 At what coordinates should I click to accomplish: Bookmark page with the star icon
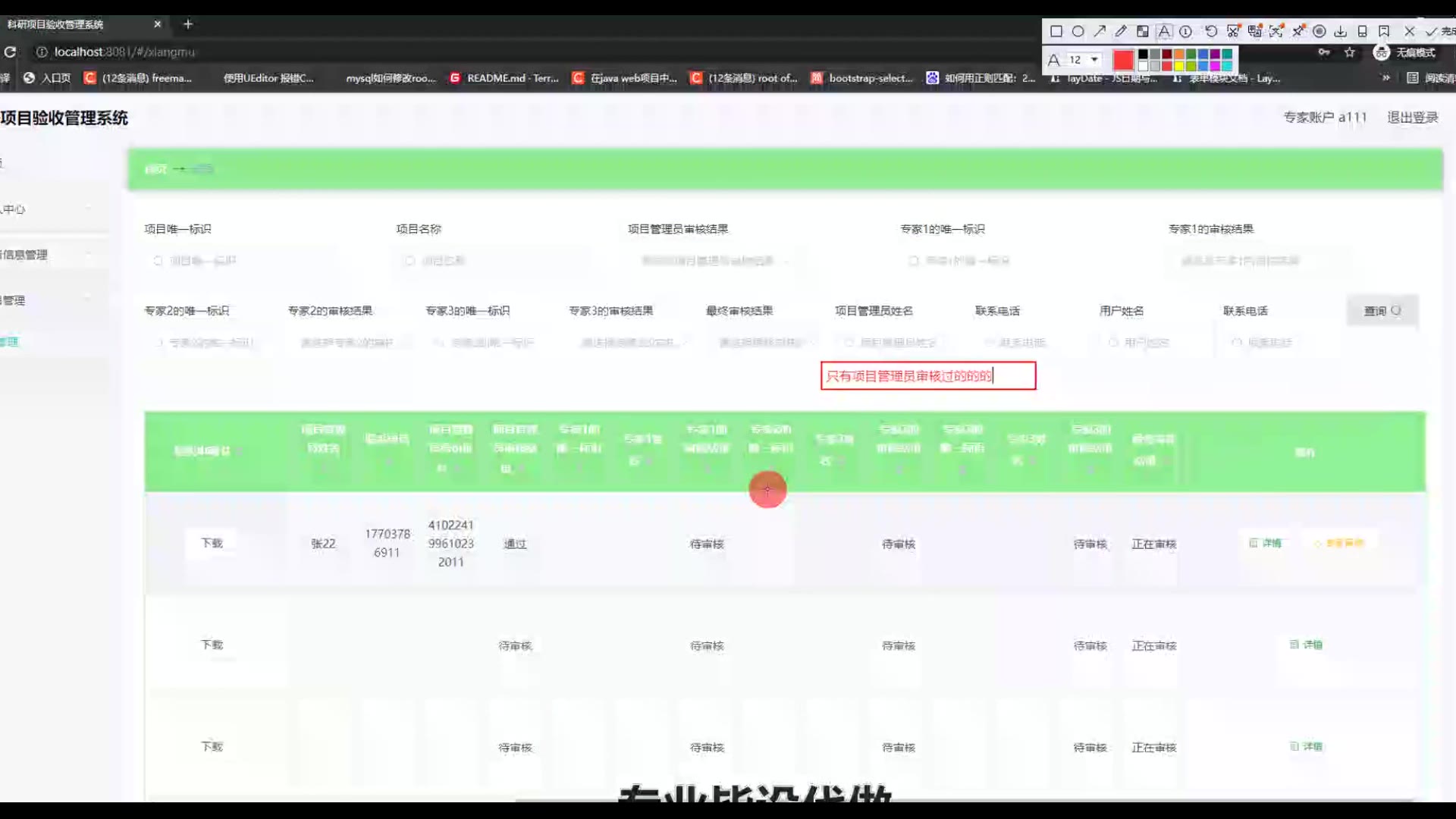(1350, 52)
